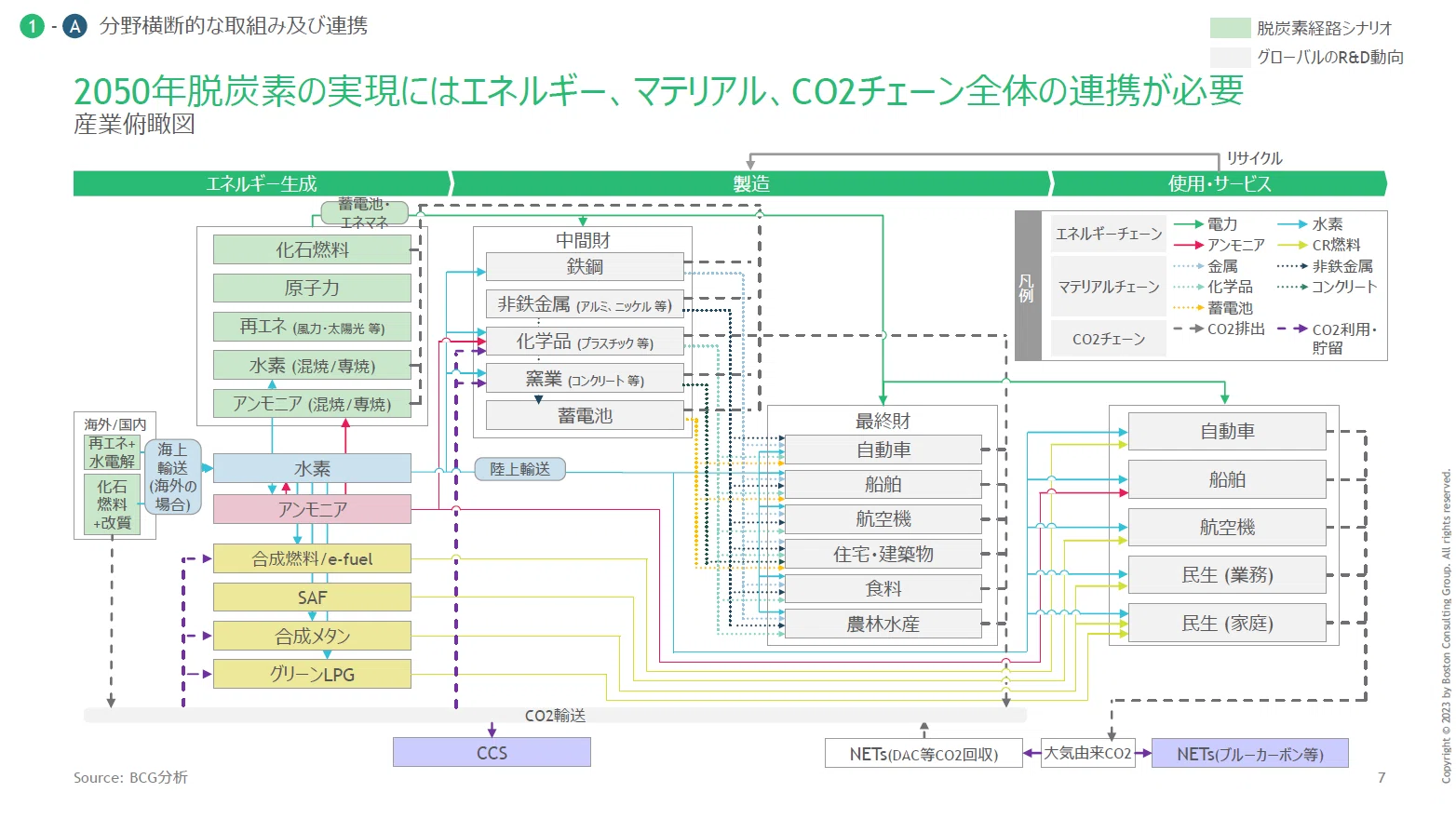Click the 化石燃料+改質 box
Viewport: 1456px width, 819px height.
(x=112, y=504)
